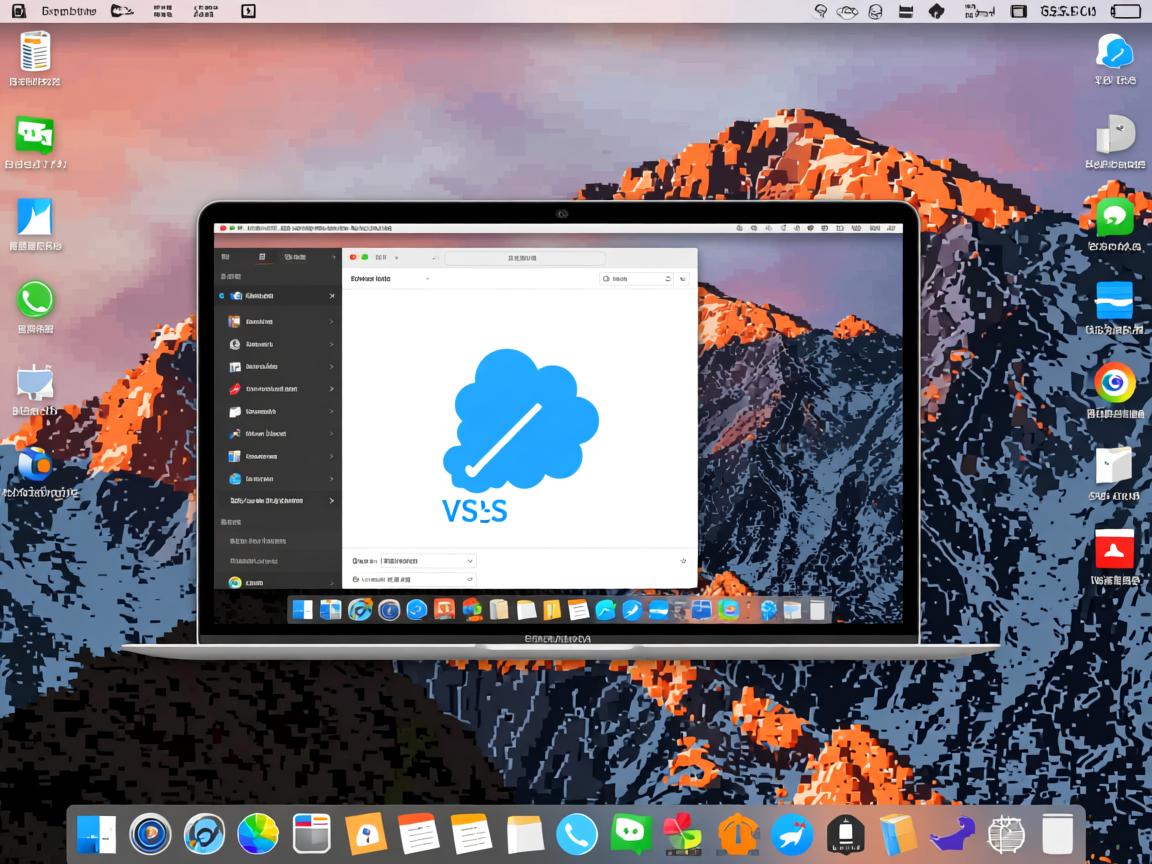Open the first text menu in the top menu bar

(x=69, y=11)
